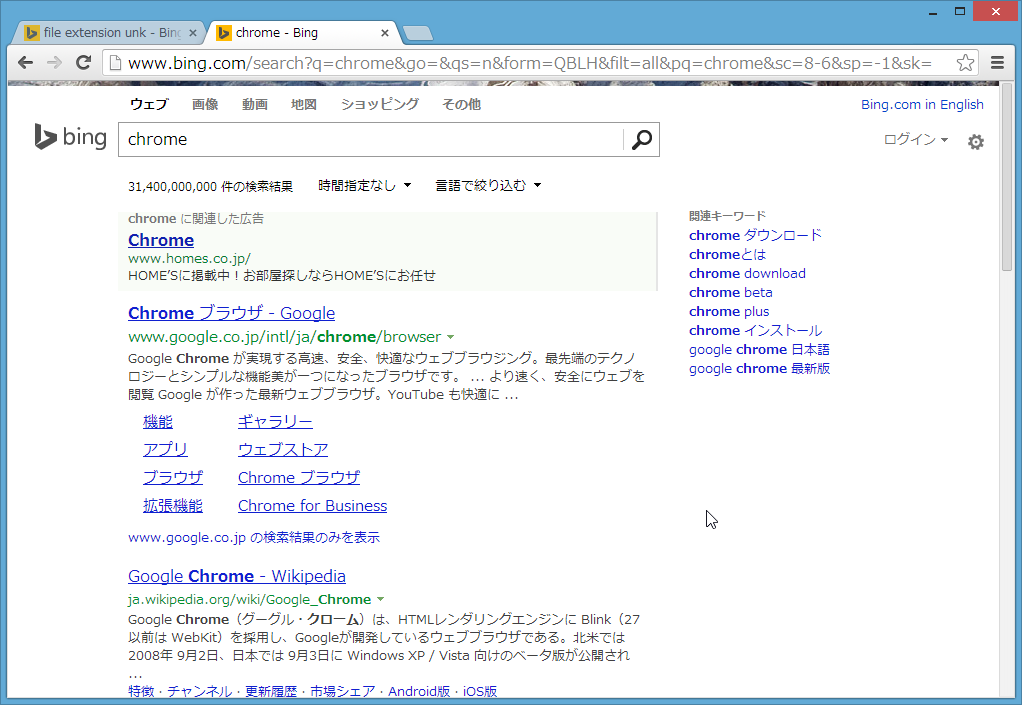The width and height of the screenshot is (1022, 705).
Task: Click related keyword 'chrome インストール'
Action: tap(756, 330)
